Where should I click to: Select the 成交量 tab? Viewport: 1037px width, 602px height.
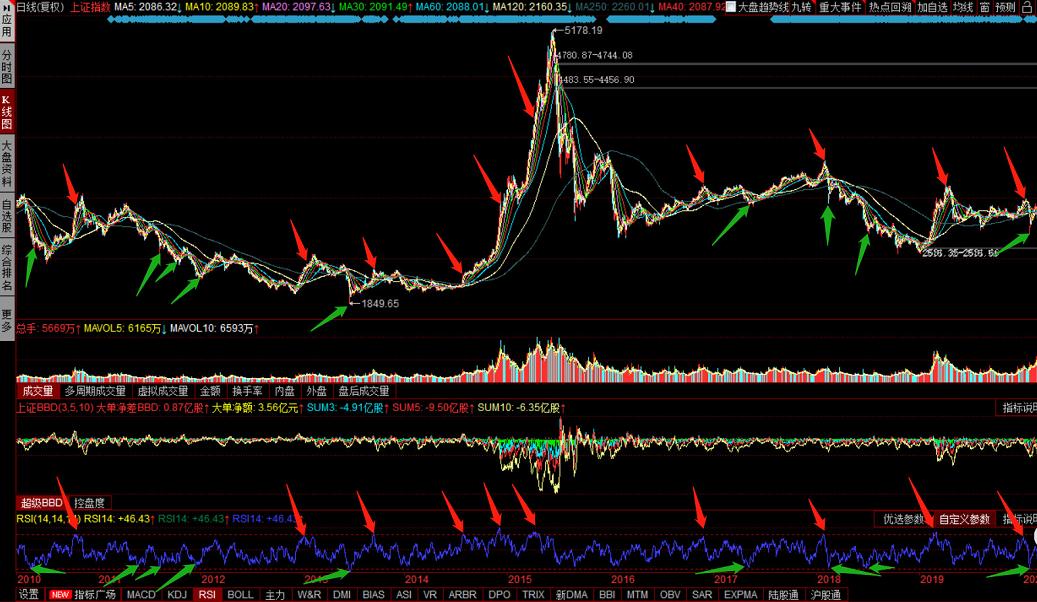(38, 391)
